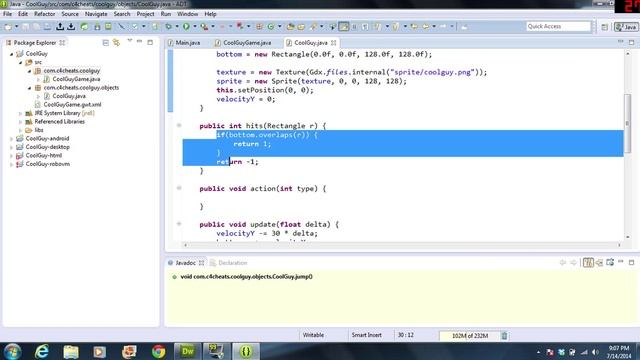Image resolution: width=640 pixels, height=360 pixels.
Task: Click the Open Type toolbar icon
Action: coord(290,27)
